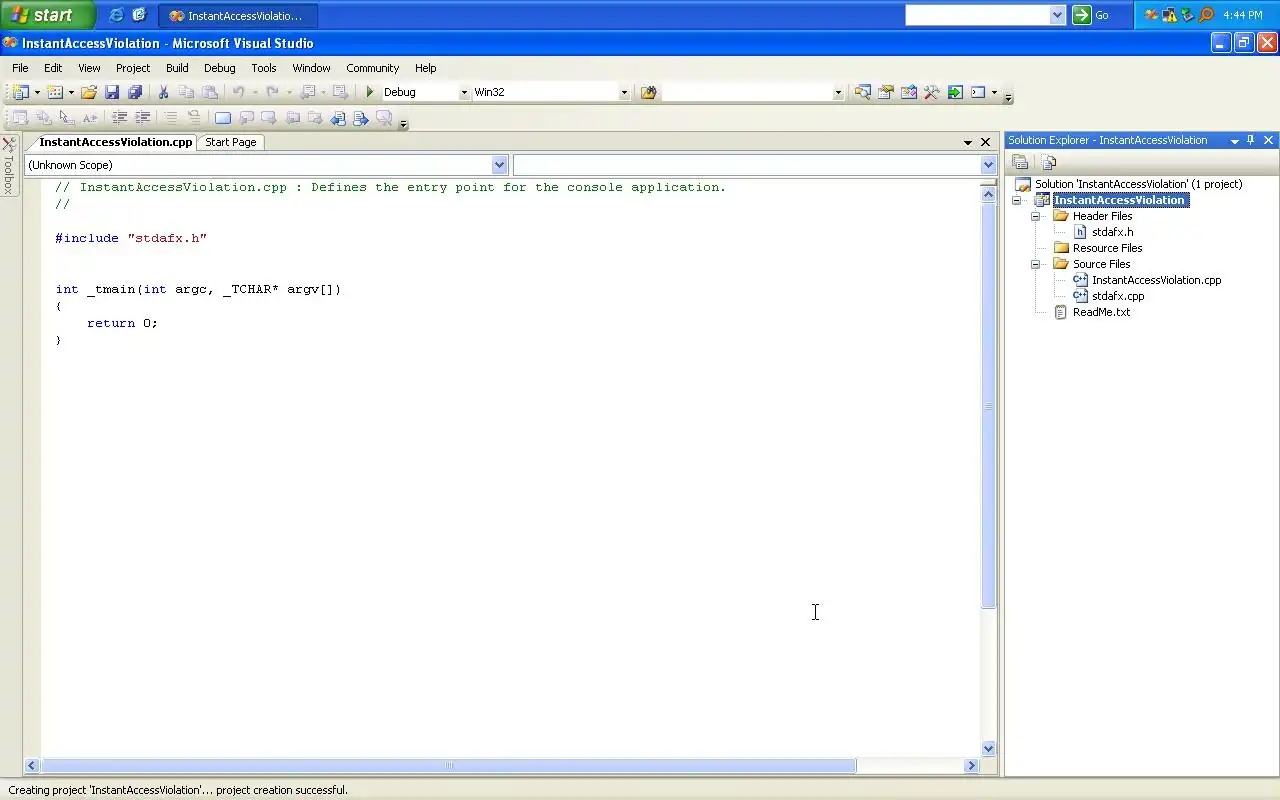Screen dimensions: 1280x800
Task: Click the Copy toolbar icon
Action: [x=186, y=92]
